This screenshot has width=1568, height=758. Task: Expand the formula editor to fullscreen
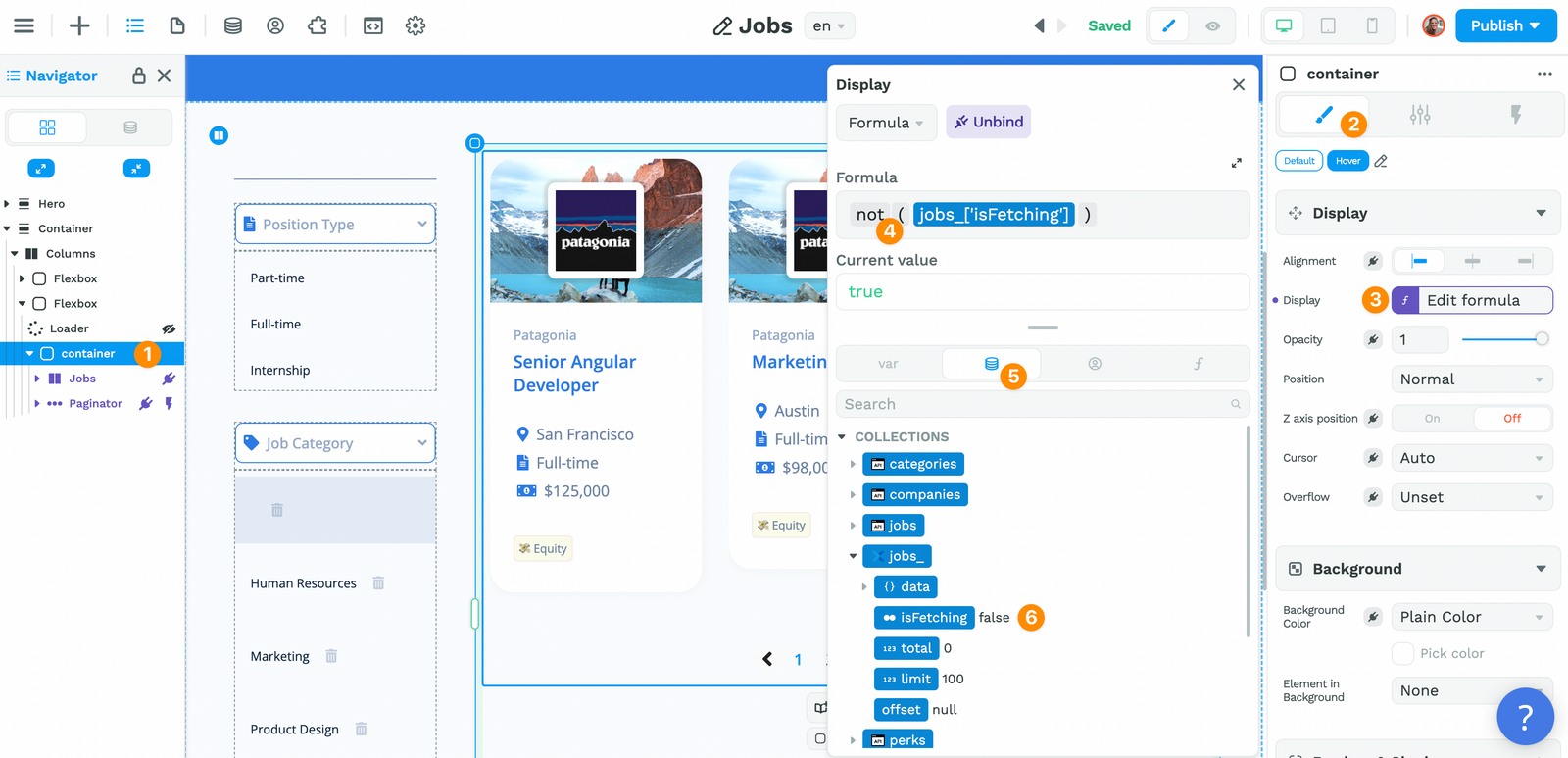[1236, 163]
